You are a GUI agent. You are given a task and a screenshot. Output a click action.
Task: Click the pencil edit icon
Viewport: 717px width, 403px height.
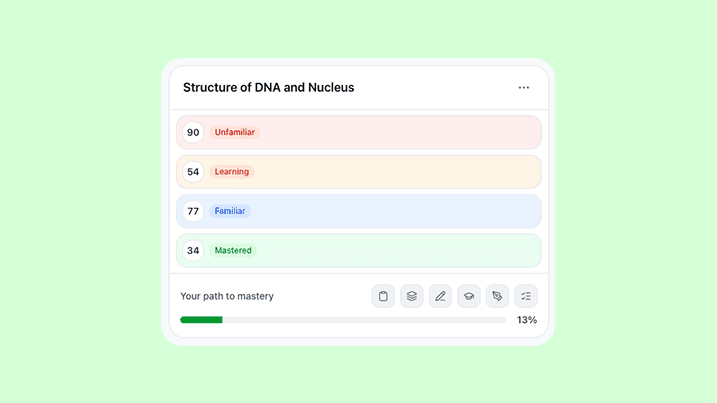click(440, 296)
